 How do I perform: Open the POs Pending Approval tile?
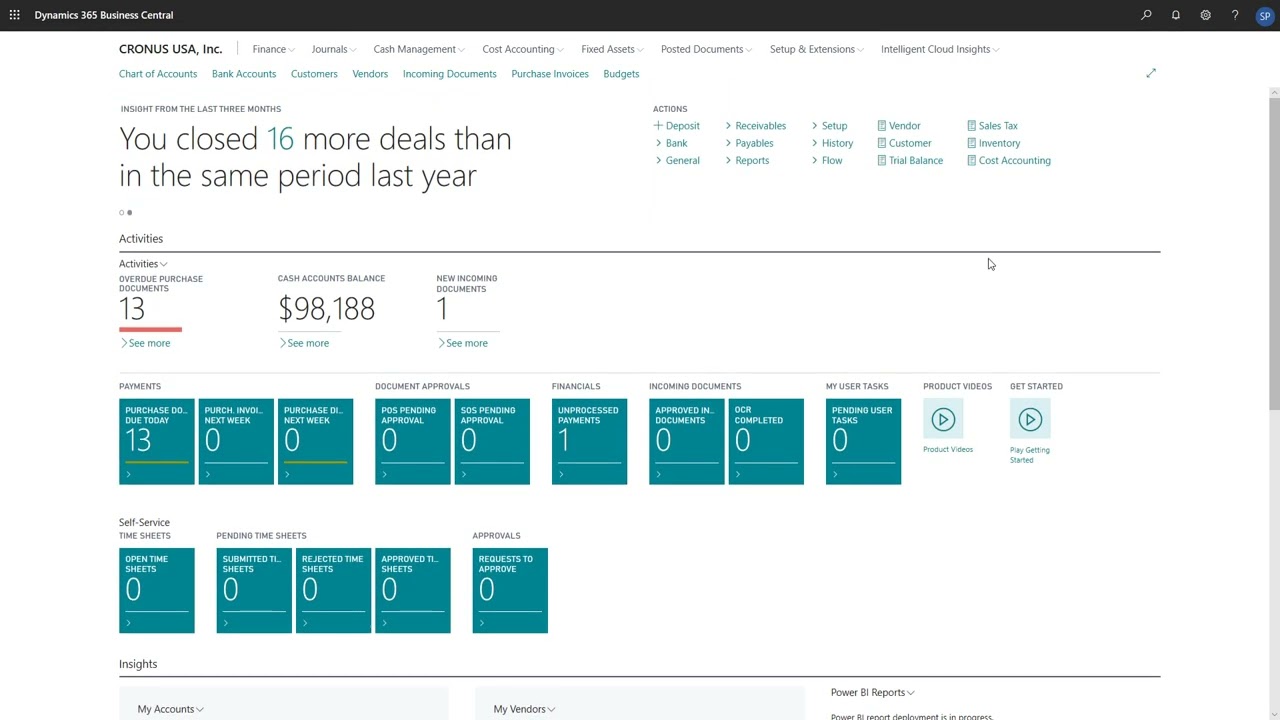tap(413, 441)
